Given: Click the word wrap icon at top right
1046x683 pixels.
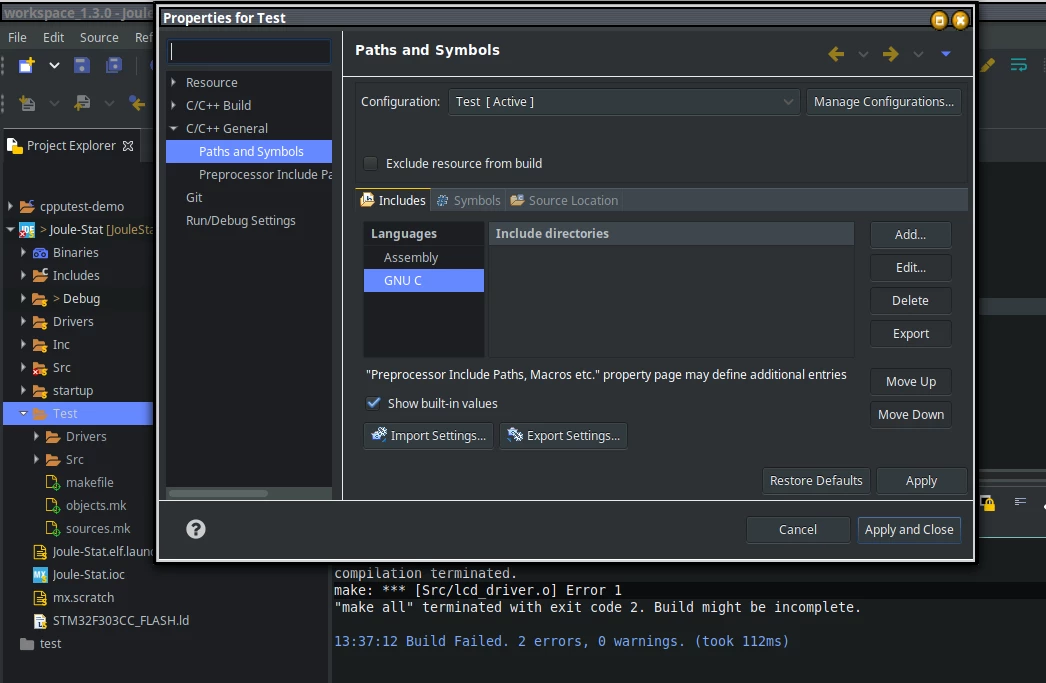Looking at the screenshot, I should (x=1019, y=65).
